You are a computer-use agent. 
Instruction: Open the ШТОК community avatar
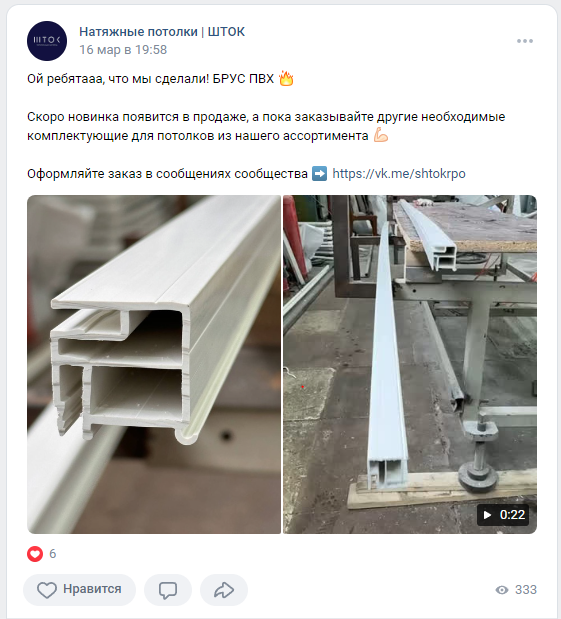click(x=47, y=41)
